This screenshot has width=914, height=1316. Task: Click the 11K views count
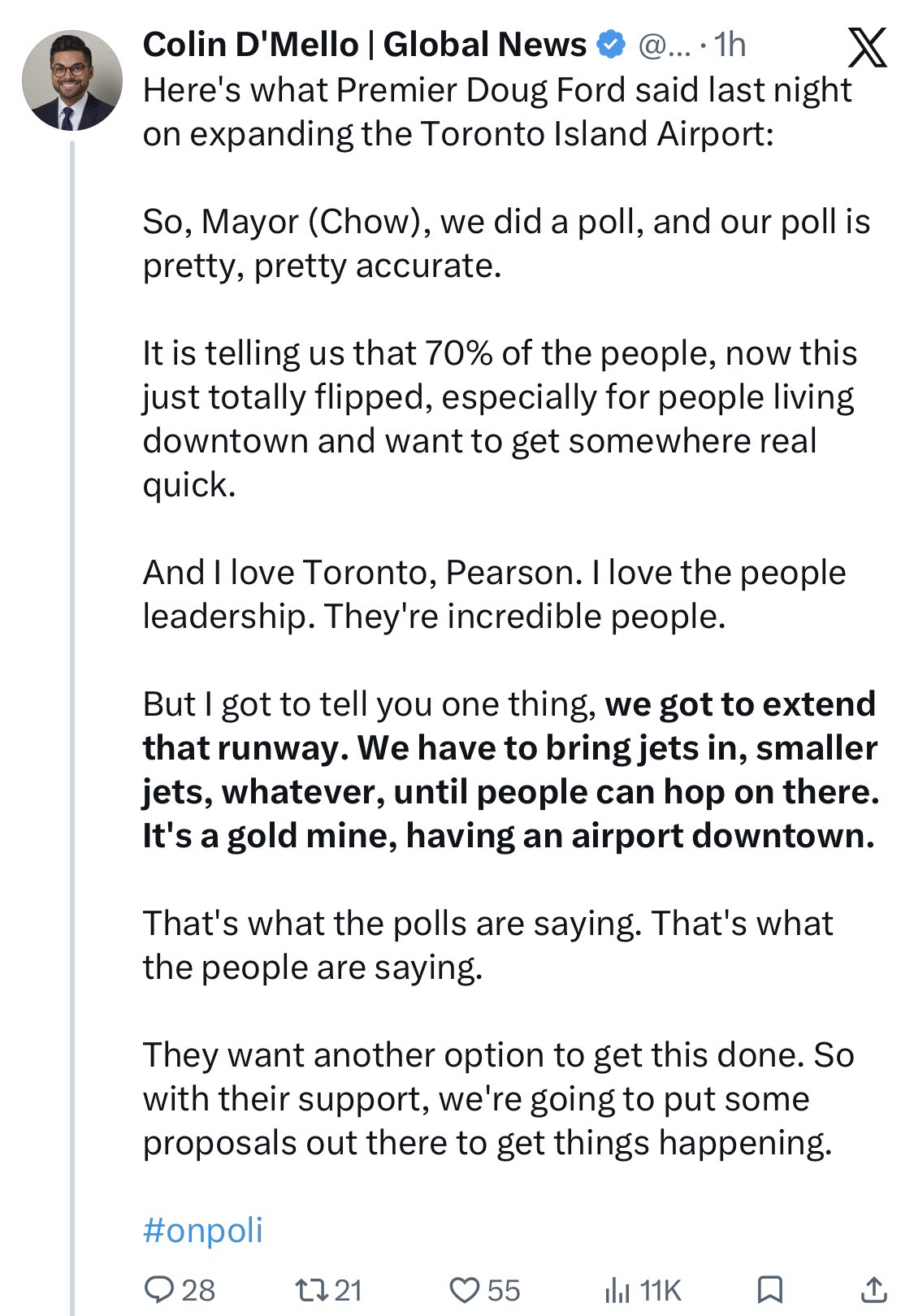(660, 1290)
